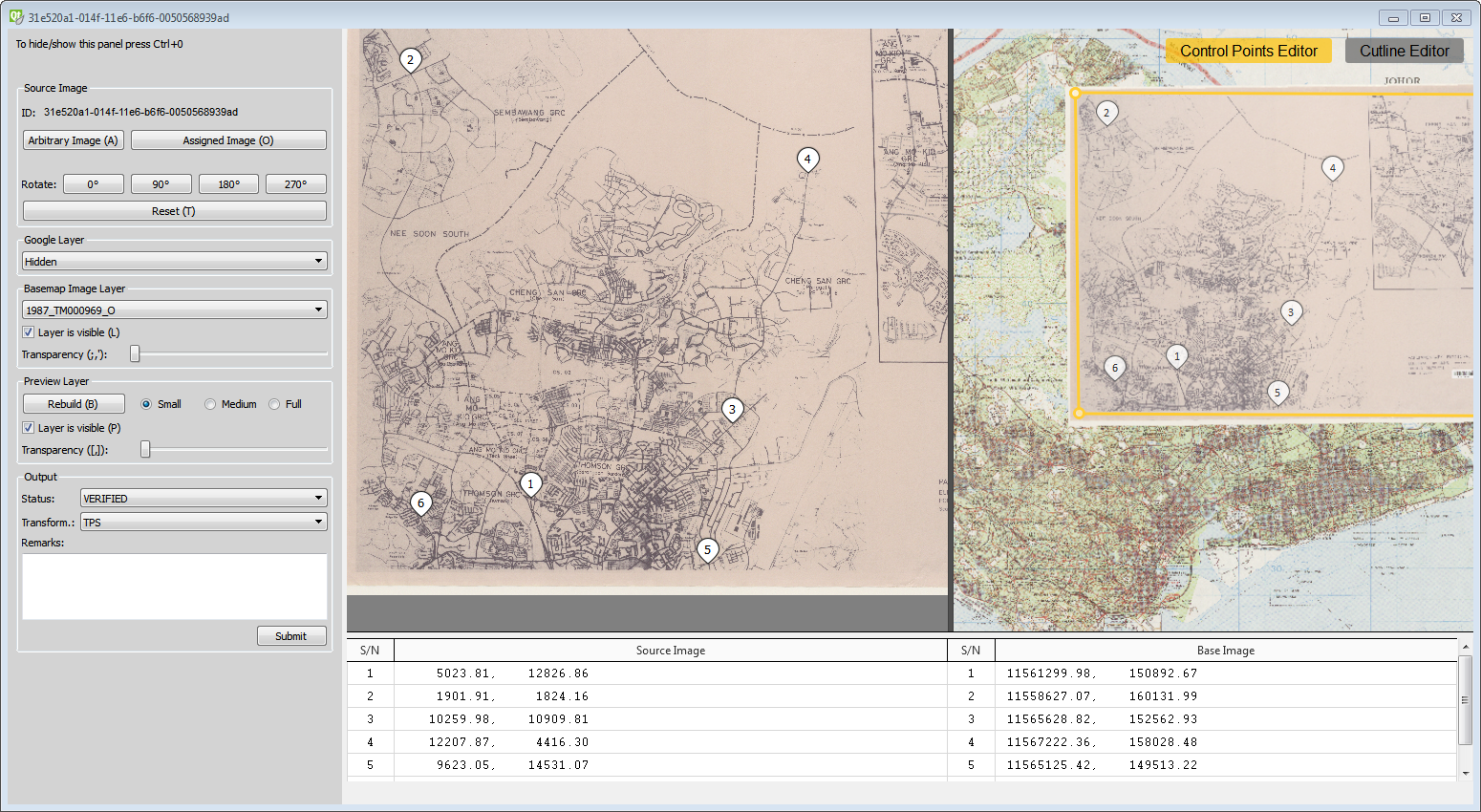Viewport: 1481px width, 812px height.
Task: Click the application icon in the title bar
Action: [13, 16]
